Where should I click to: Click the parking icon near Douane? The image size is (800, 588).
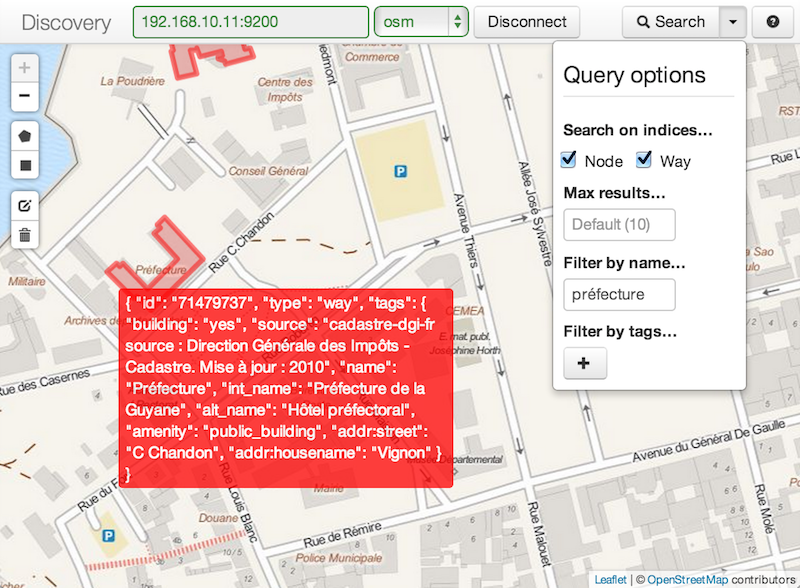click(x=108, y=535)
